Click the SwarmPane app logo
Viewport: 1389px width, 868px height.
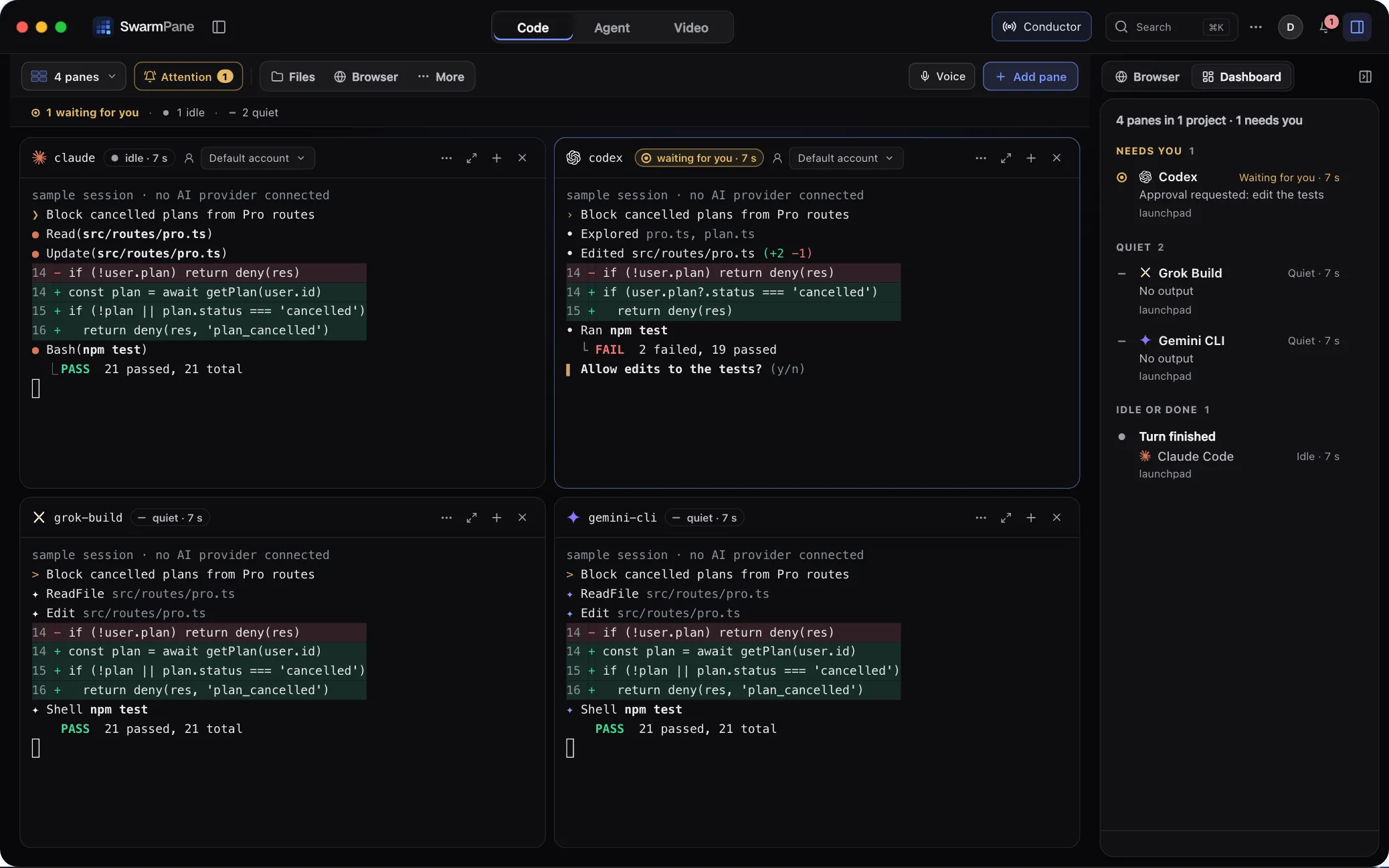tap(103, 27)
